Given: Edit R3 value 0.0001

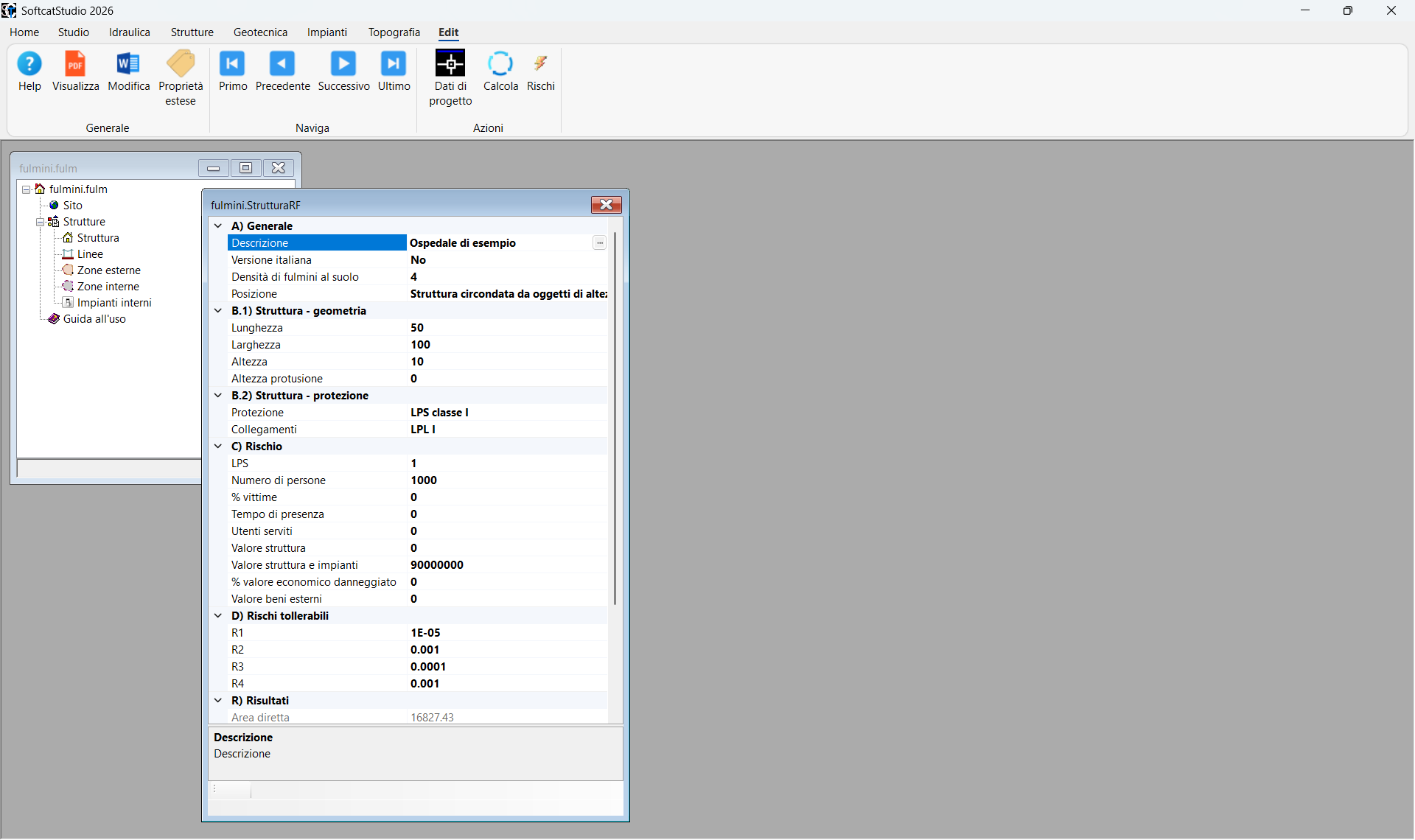Looking at the screenshot, I should click(508, 667).
